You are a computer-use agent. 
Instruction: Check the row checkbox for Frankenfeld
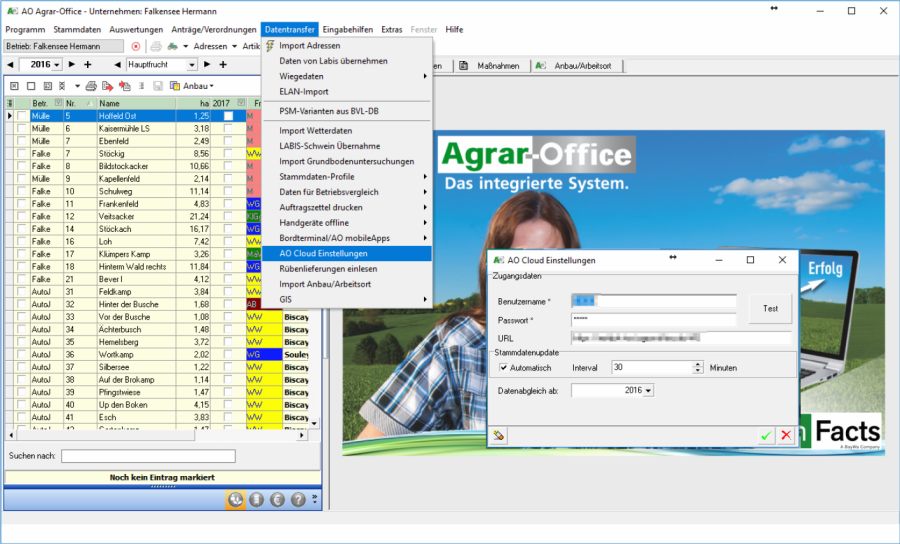coord(22,204)
